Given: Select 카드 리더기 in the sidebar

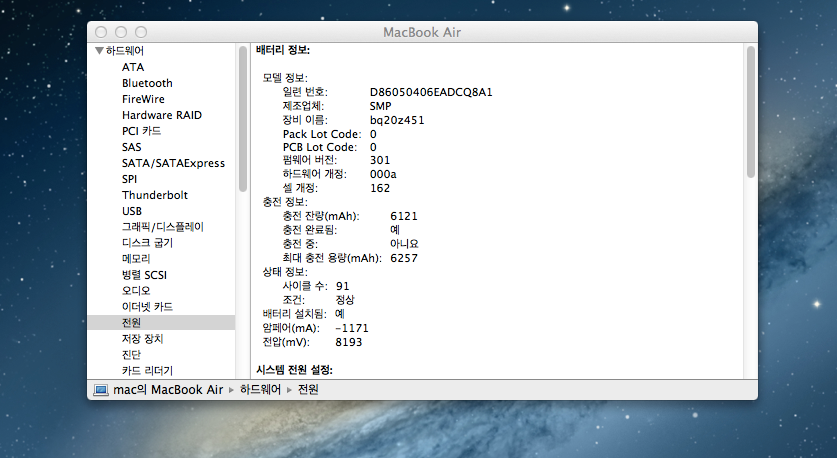Looking at the screenshot, I should 147,371.
